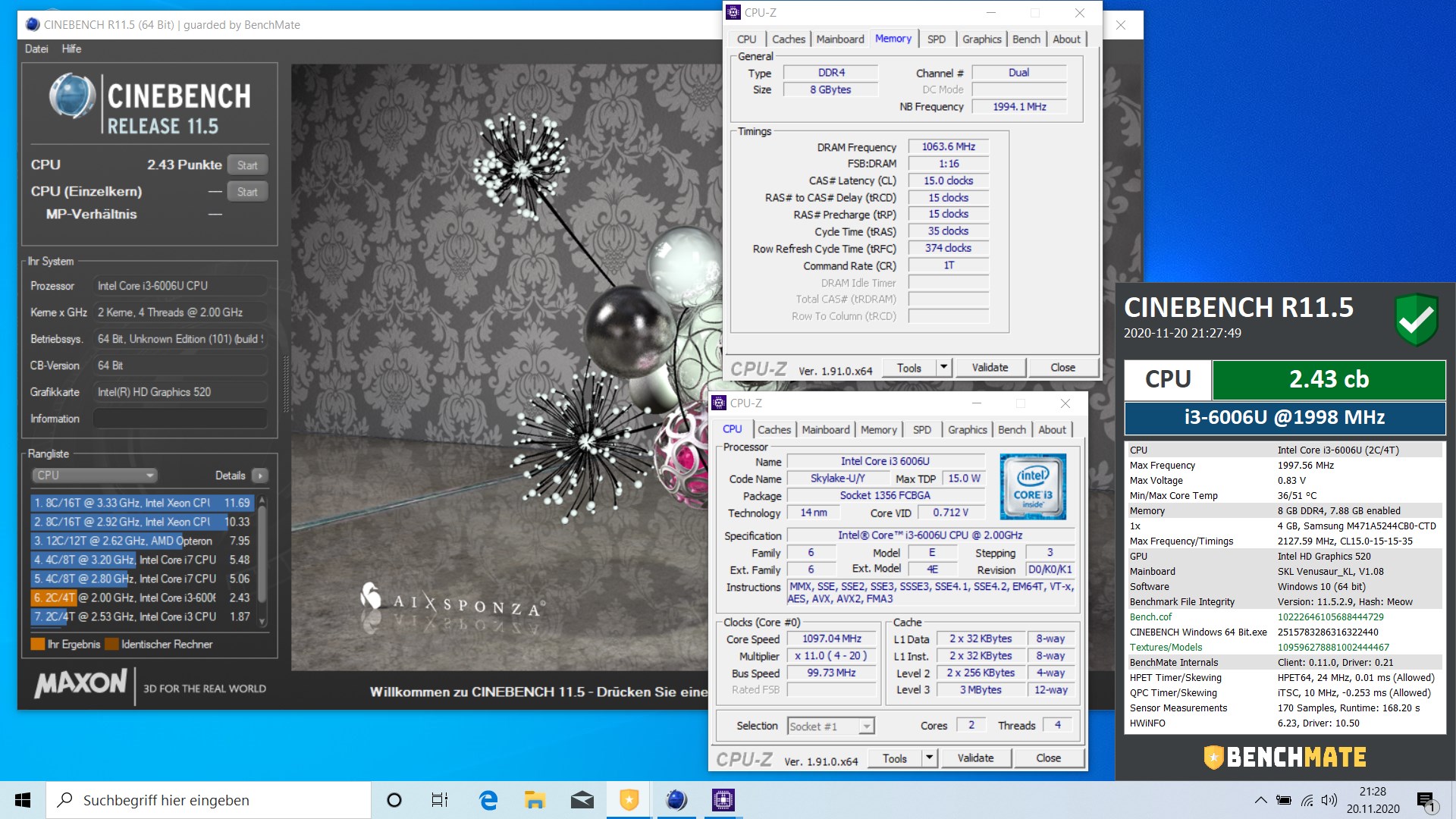The height and width of the screenshot is (819, 1456).
Task: Open Task View in taskbar
Action: [x=440, y=800]
